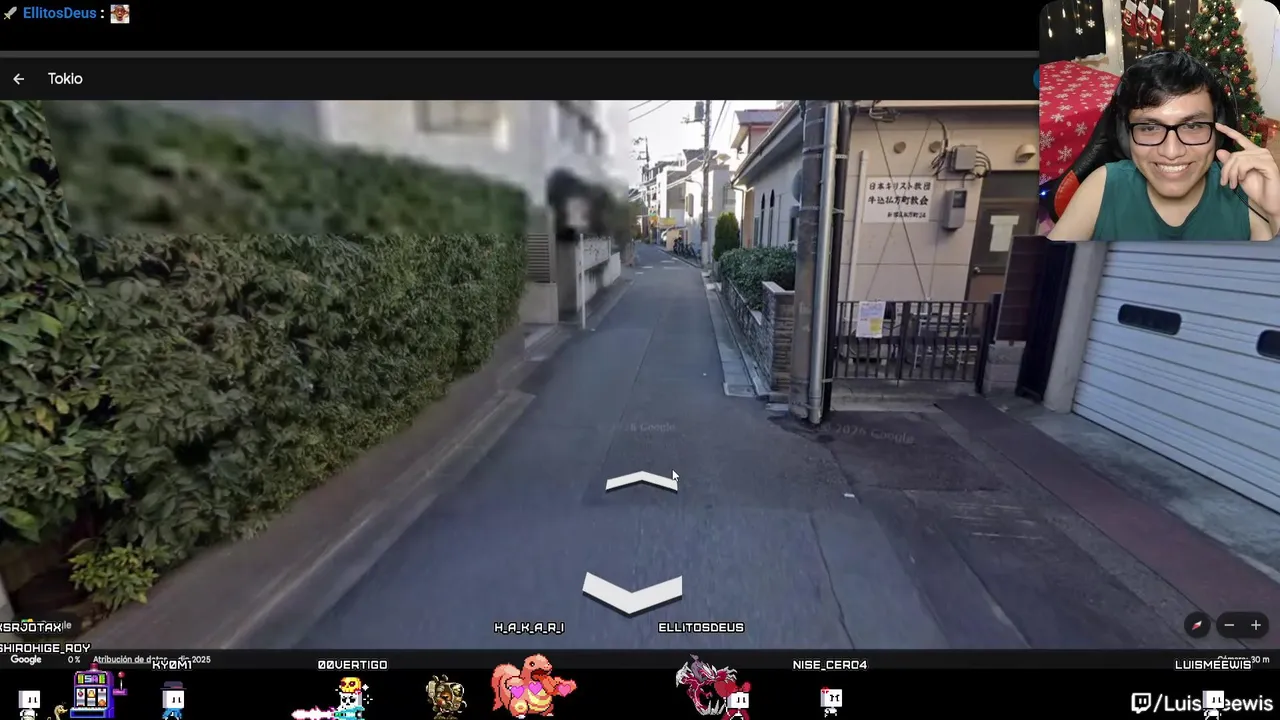Image resolution: width=1280 pixels, height=720 pixels.
Task: Click the 'Tokio' location title
Action: point(65,79)
